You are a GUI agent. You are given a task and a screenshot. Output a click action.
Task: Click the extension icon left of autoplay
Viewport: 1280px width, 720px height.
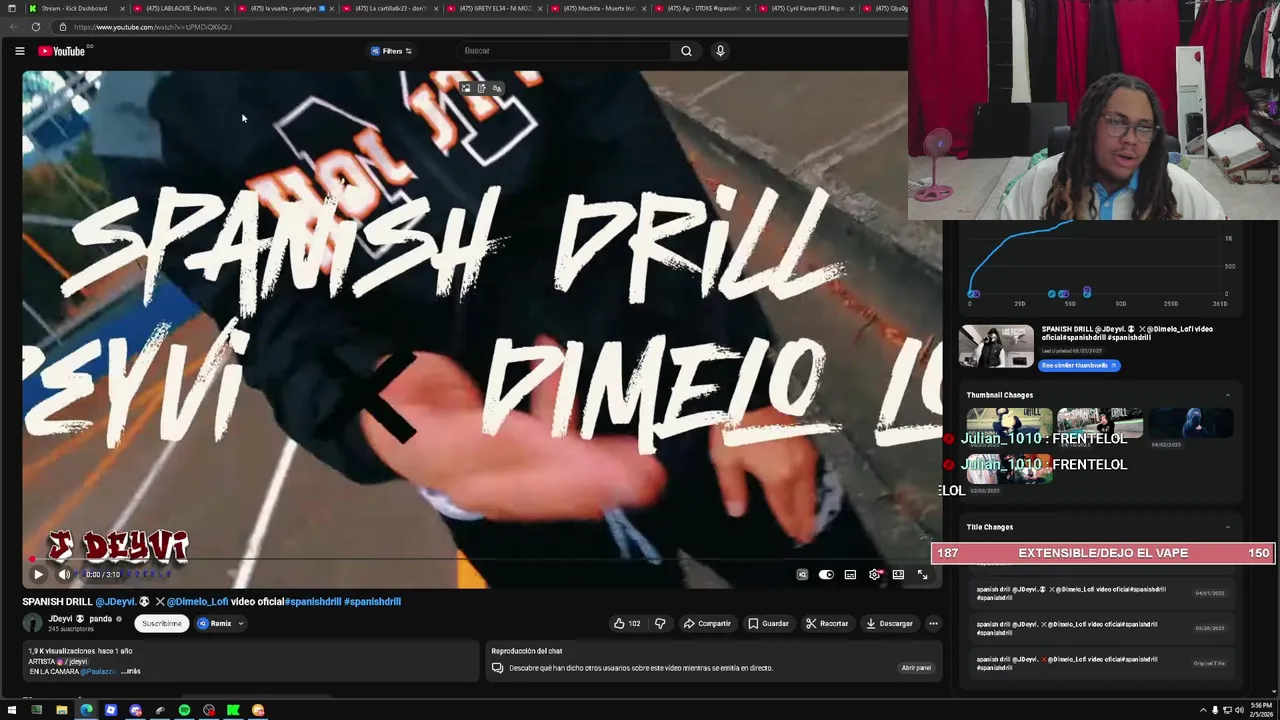point(802,574)
